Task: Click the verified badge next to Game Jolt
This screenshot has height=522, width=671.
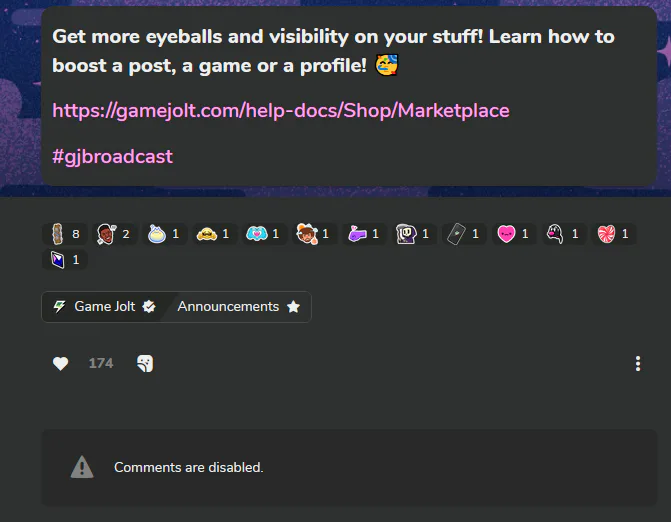Action: click(149, 306)
